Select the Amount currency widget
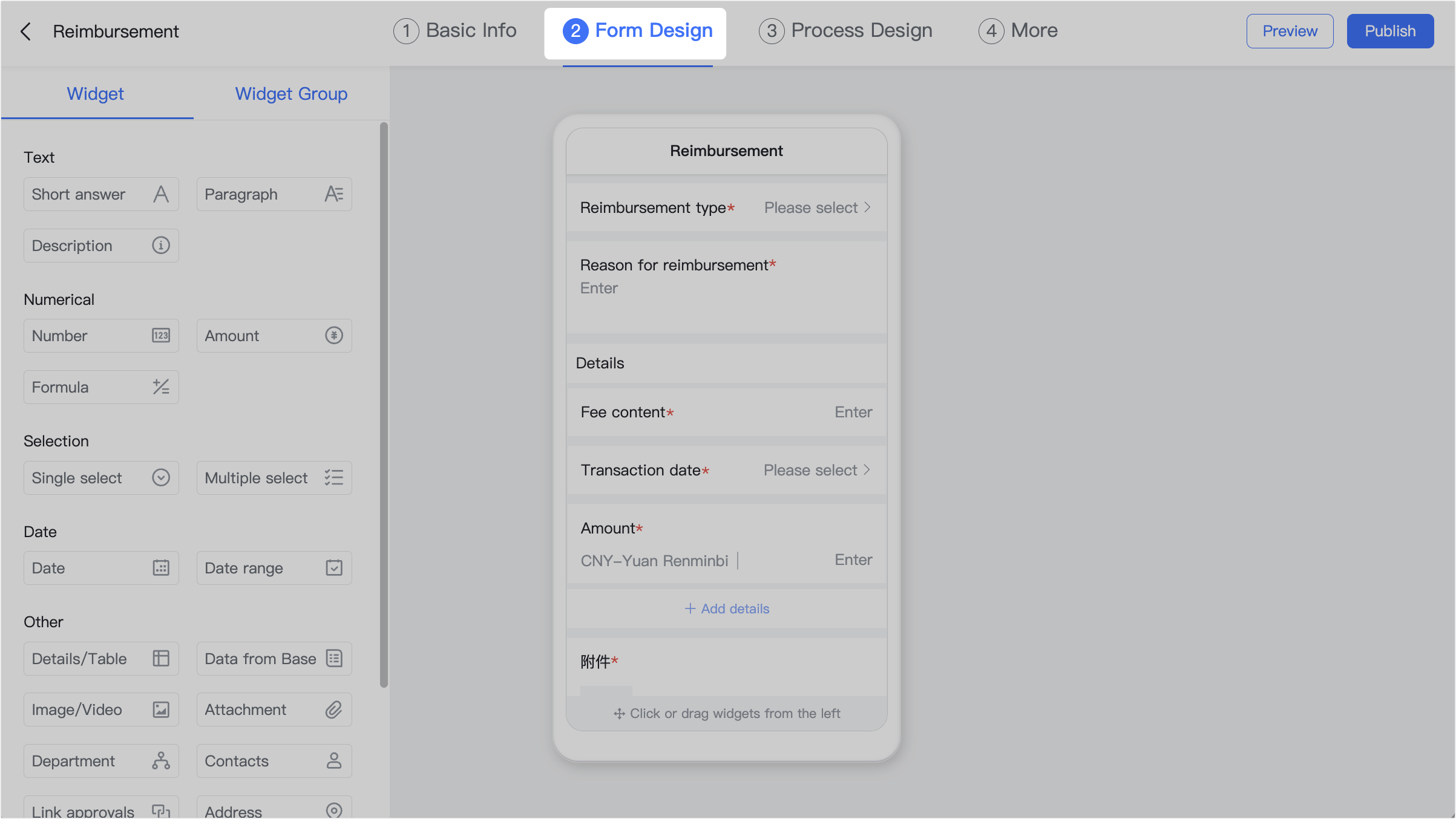The image size is (1456, 819). [274, 335]
